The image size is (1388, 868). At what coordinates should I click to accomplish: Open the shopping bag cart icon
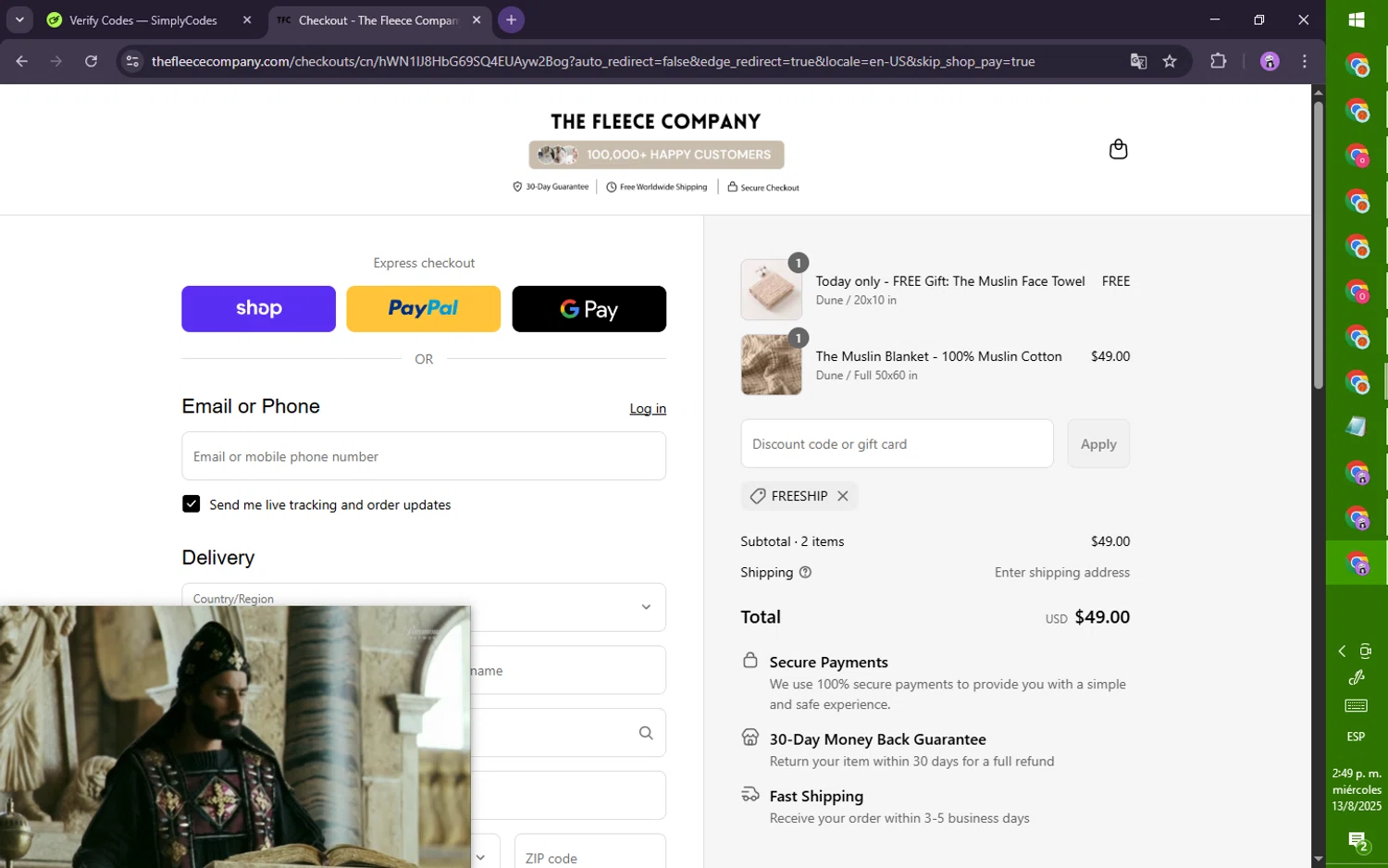(1118, 149)
